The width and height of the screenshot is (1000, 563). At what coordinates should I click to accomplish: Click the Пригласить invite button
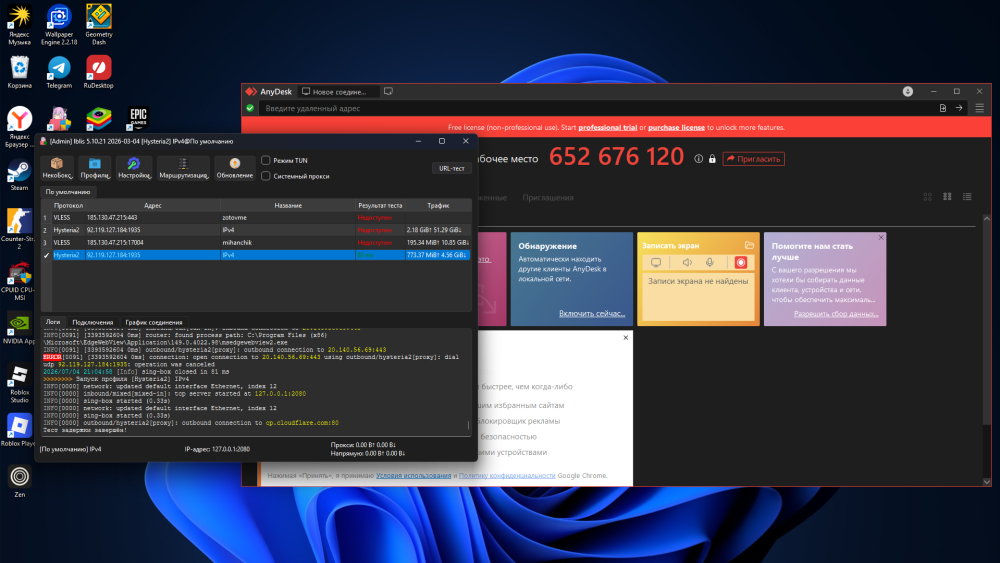[753, 159]
